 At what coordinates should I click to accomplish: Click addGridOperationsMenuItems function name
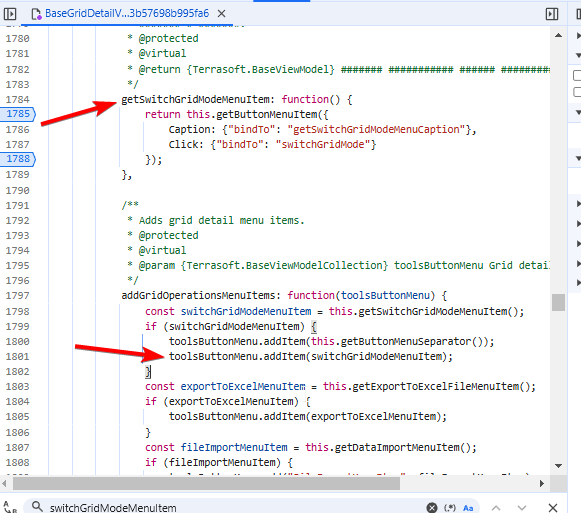(x=198, y=296)
